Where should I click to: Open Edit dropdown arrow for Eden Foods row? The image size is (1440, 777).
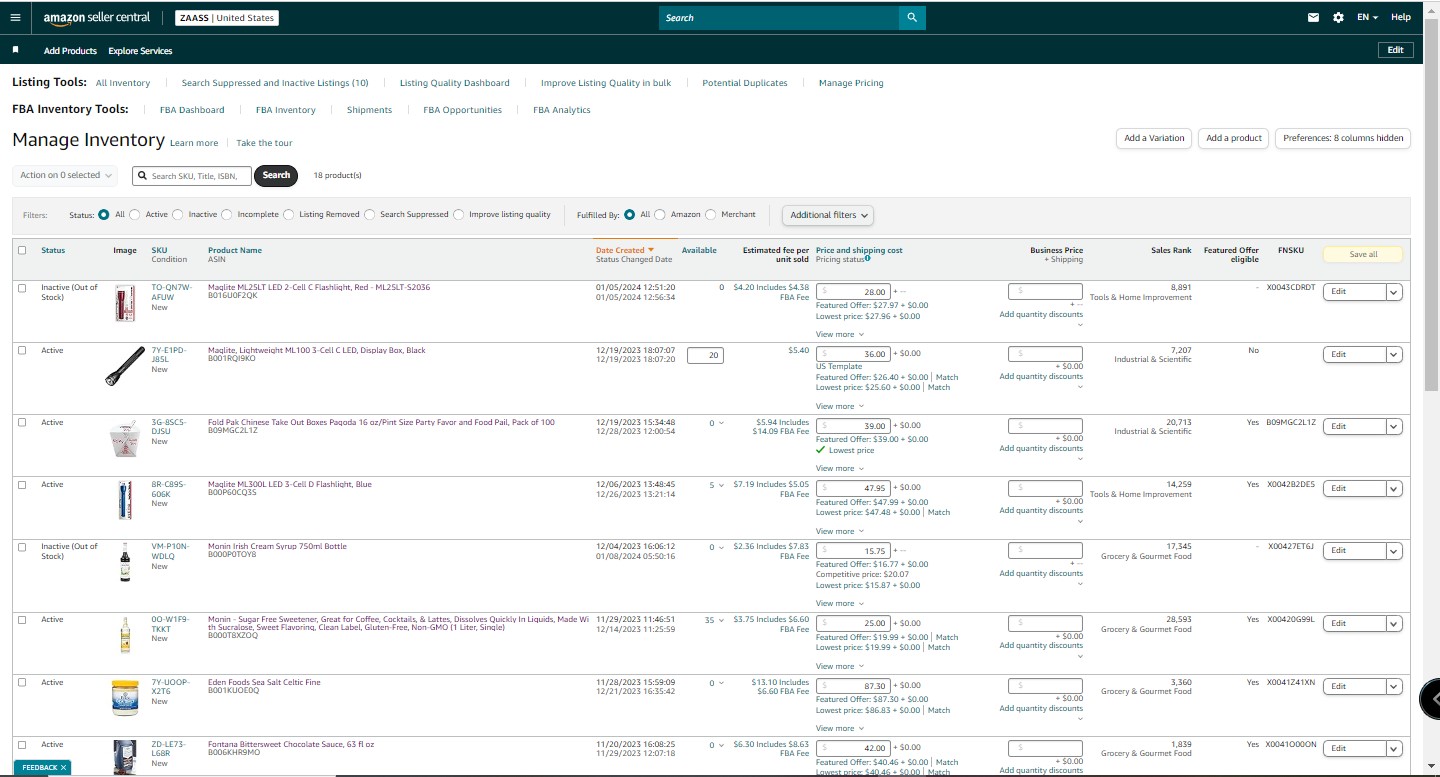click(1394, 686)
